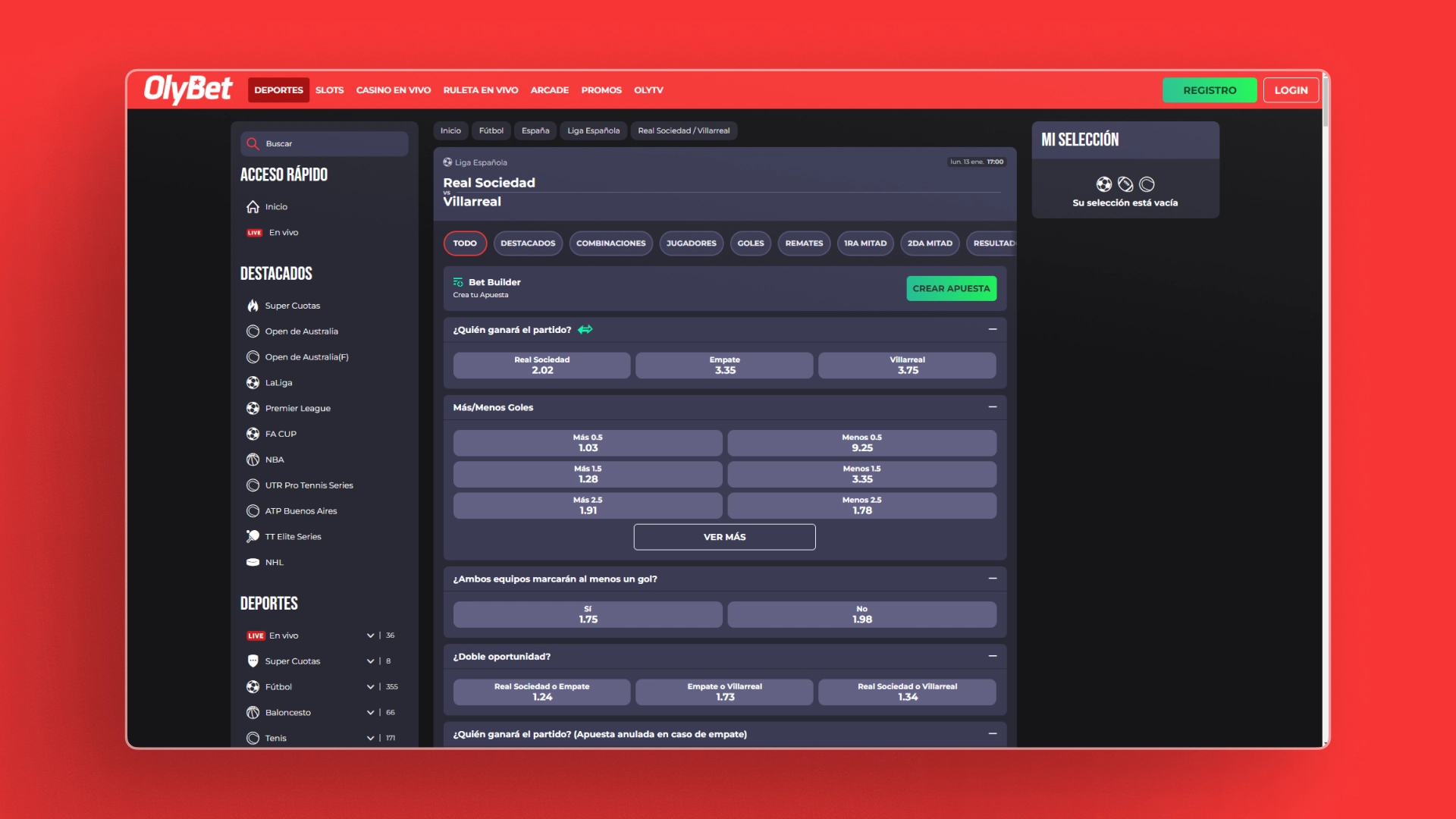This screenshot has height=819, width=1456.
Task: Click the CREAR APUESTA button
Action: pyautogui.click(x=951, y=289)
